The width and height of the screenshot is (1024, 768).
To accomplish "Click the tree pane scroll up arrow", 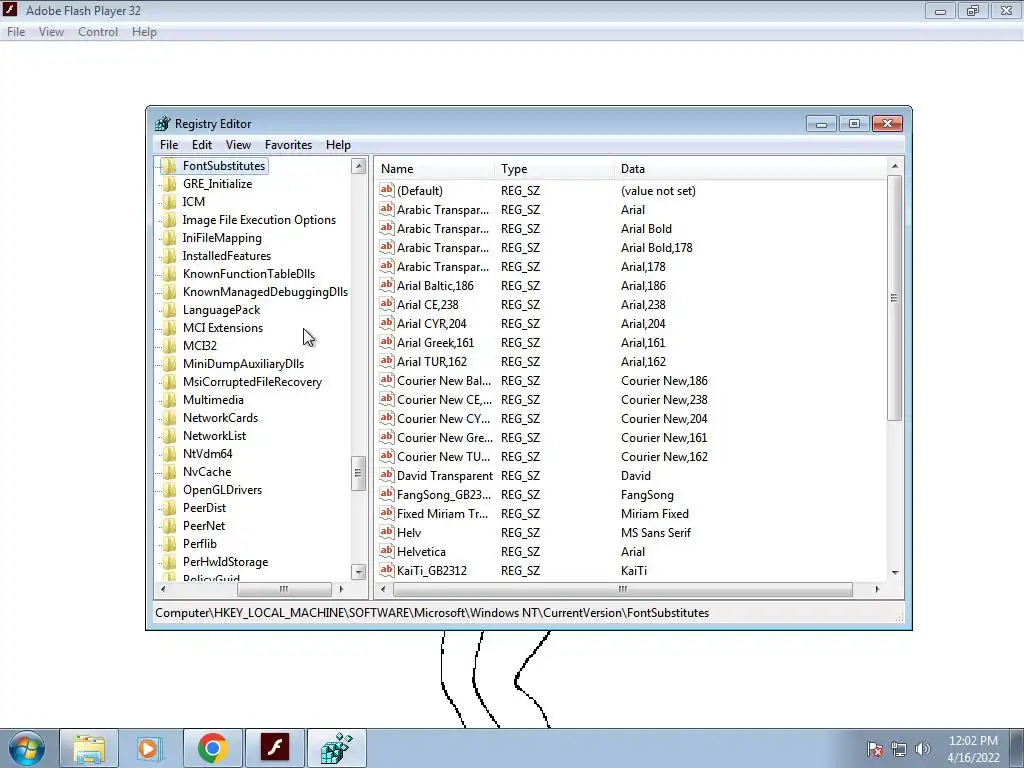I will pyautogui.click(x=359, y=166).
